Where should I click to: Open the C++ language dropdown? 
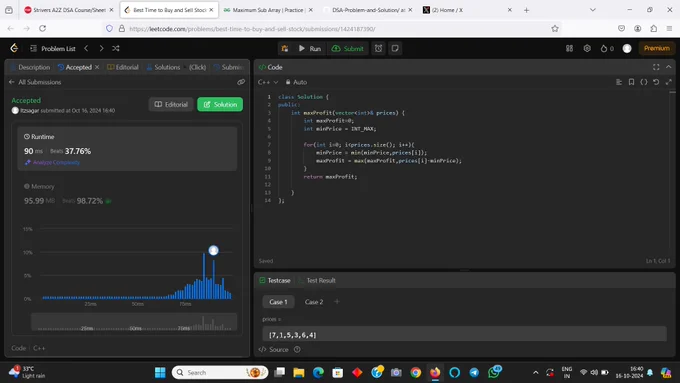[x=268, y=82]
